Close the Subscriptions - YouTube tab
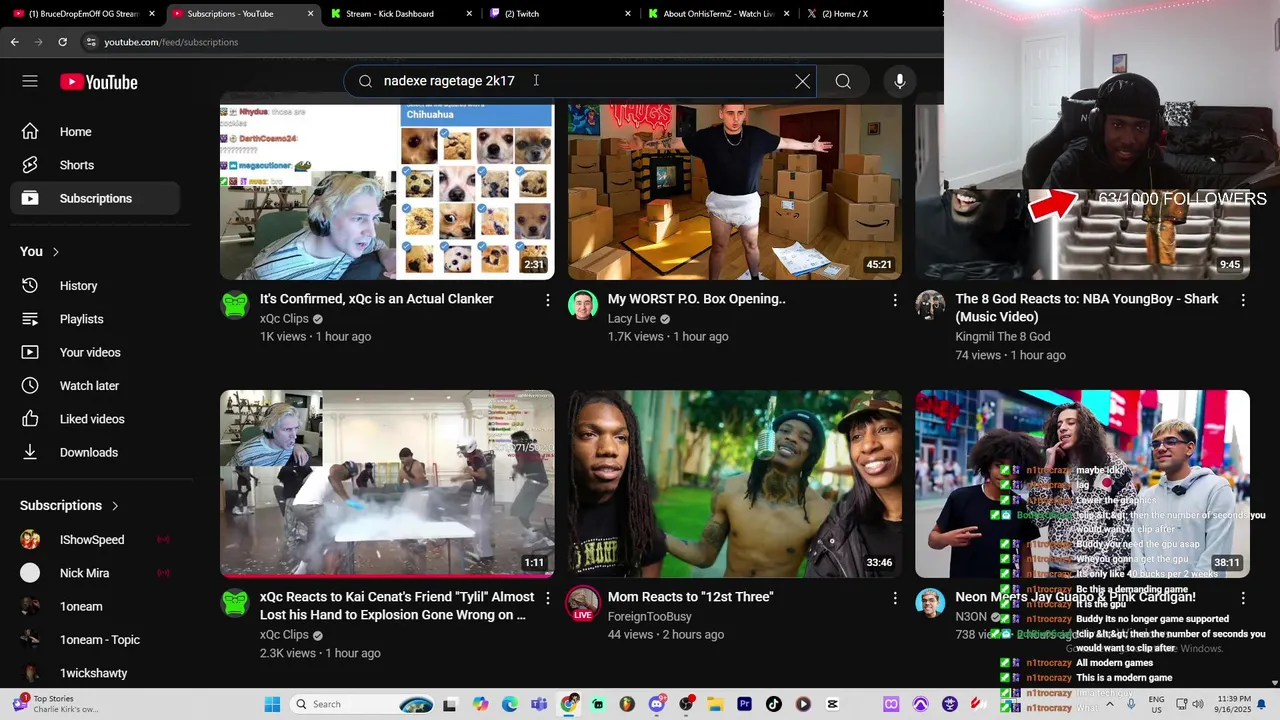This screenshot has width=1280, height=720. pos(310,14)
